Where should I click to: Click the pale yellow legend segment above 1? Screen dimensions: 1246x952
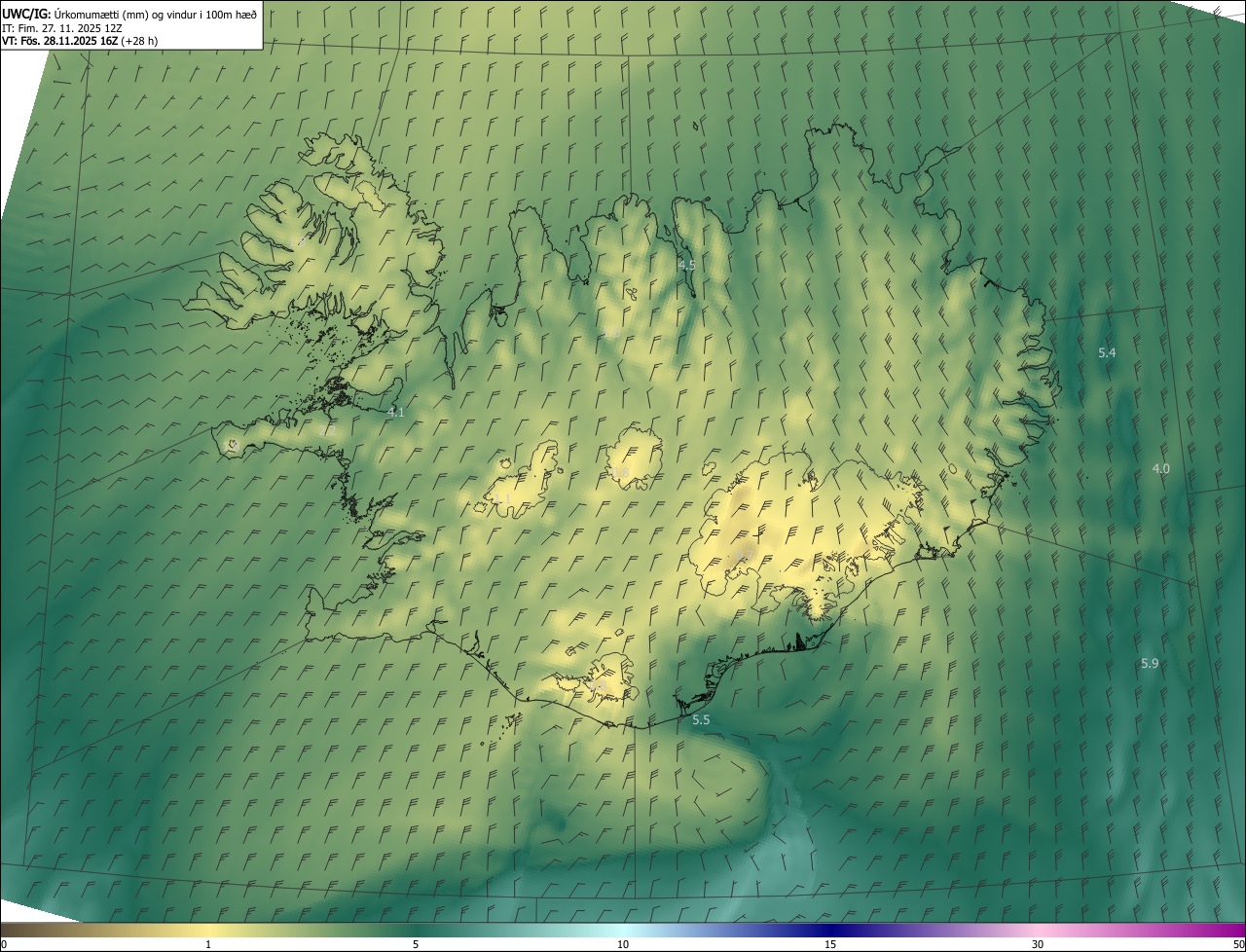click(208, 930)
